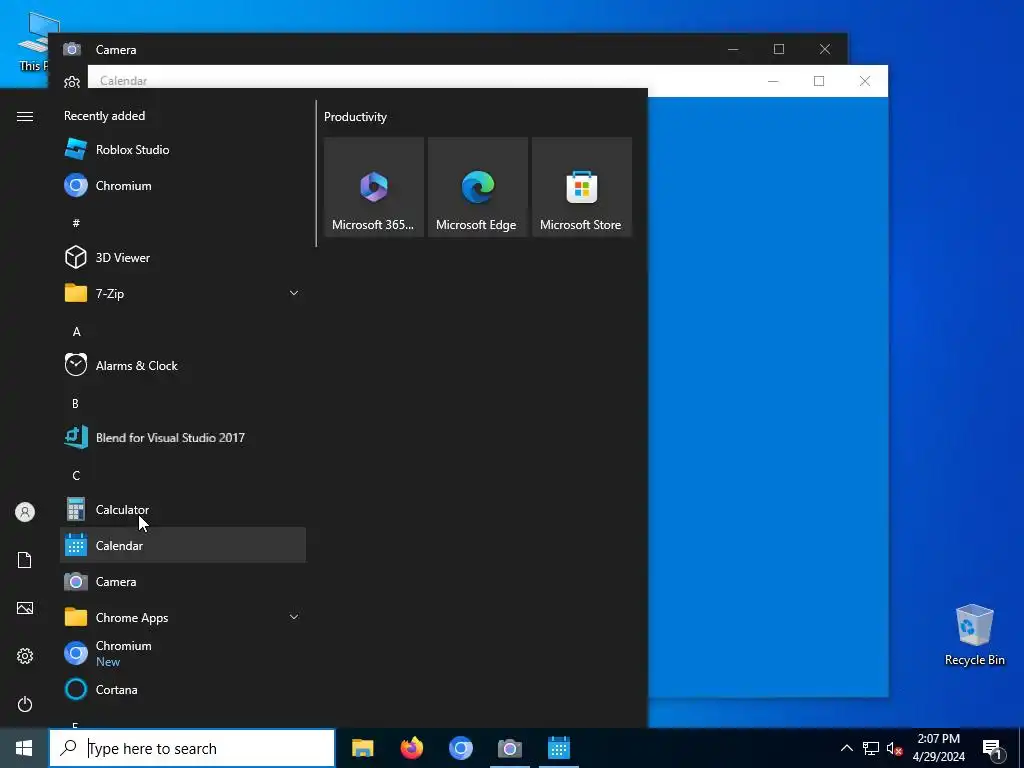Launch Chromium under Recently added
This screenshot has width=1024, height=768.
pyautogui.click(x=183, y=185)
